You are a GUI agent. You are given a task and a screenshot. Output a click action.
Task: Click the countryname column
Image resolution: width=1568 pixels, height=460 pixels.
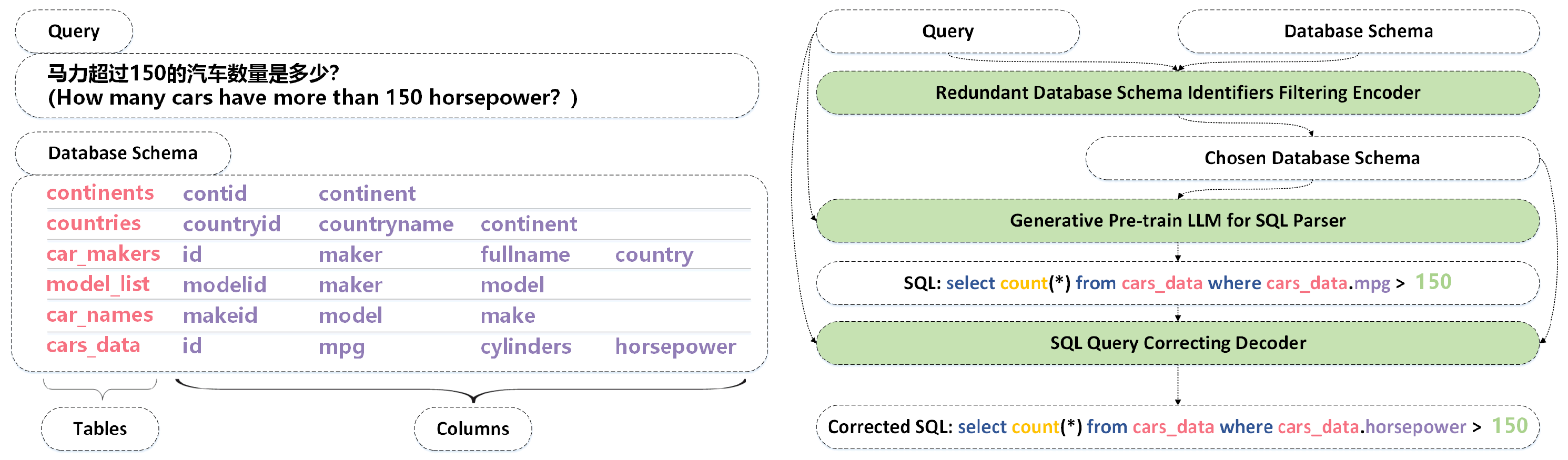click(x=386, y=224)
